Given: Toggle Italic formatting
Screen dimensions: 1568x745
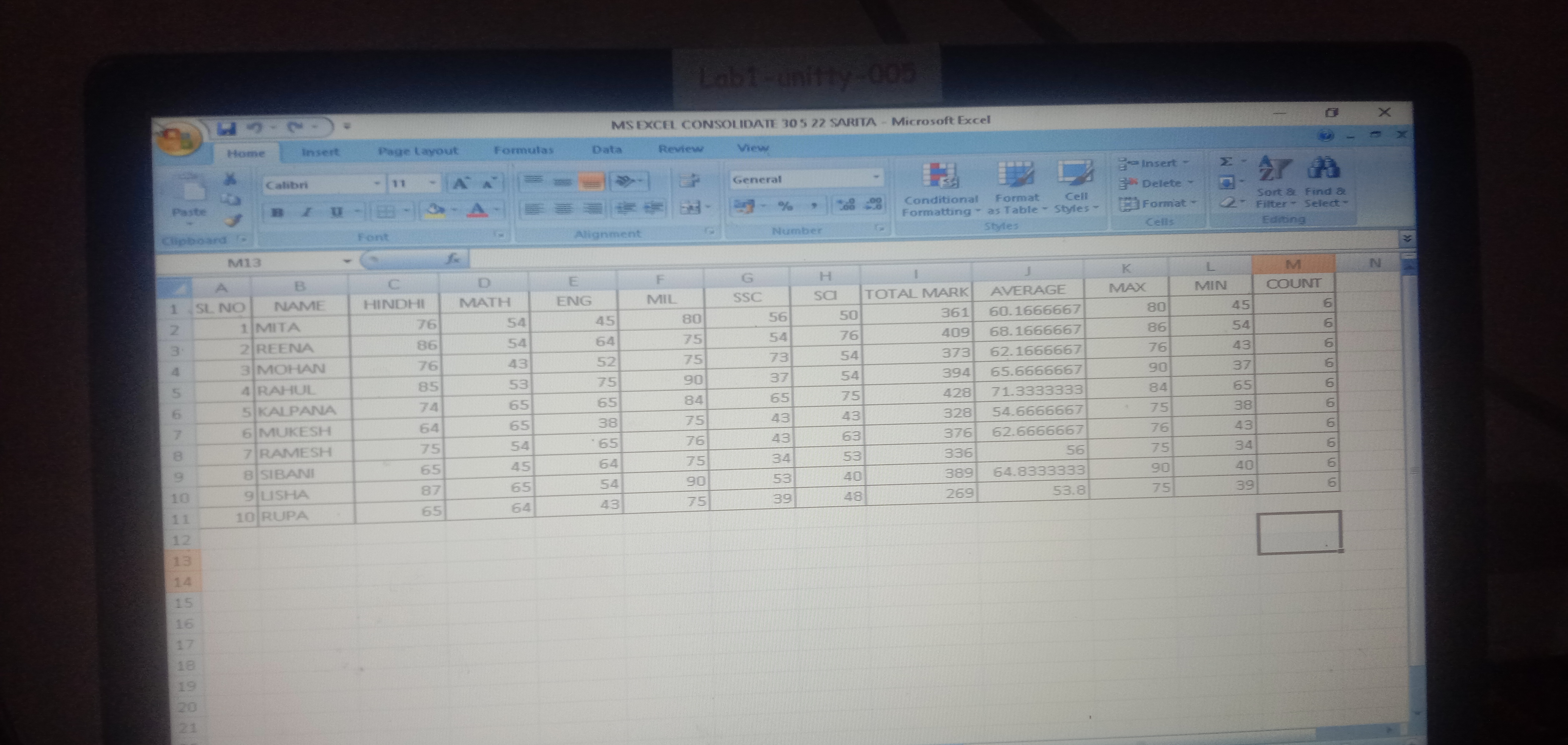Looking at the screenshot, I should point(307,212).
